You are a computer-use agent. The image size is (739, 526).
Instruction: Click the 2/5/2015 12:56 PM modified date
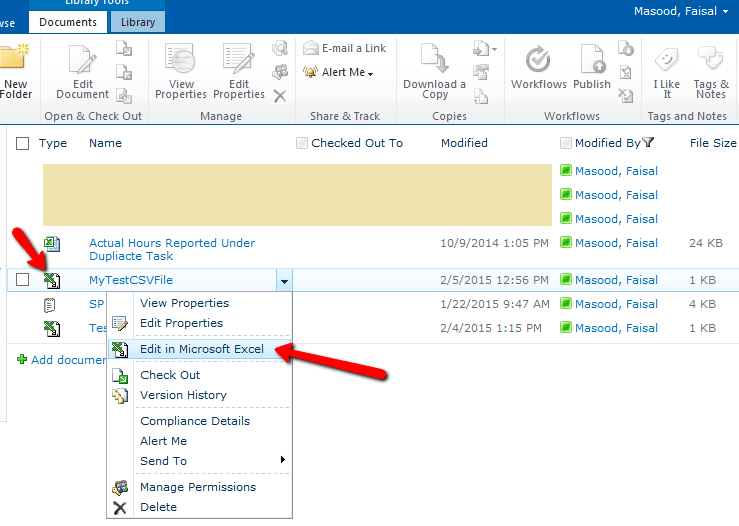tap(494, 280)
